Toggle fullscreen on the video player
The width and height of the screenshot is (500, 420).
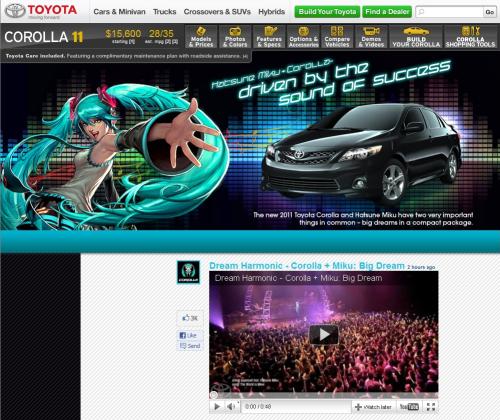tap(431, 406)
